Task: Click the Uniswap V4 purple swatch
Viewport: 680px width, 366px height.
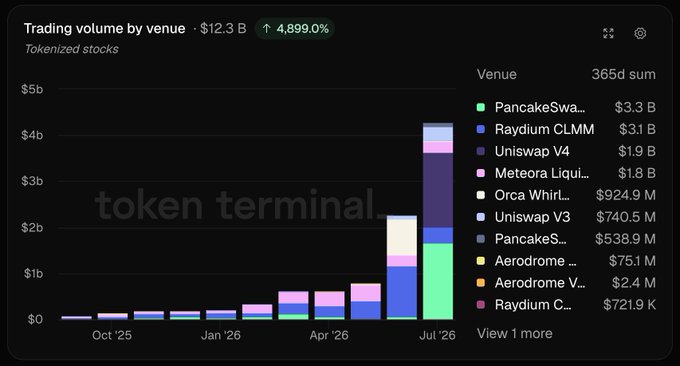Action: click(x=481, y=151)
